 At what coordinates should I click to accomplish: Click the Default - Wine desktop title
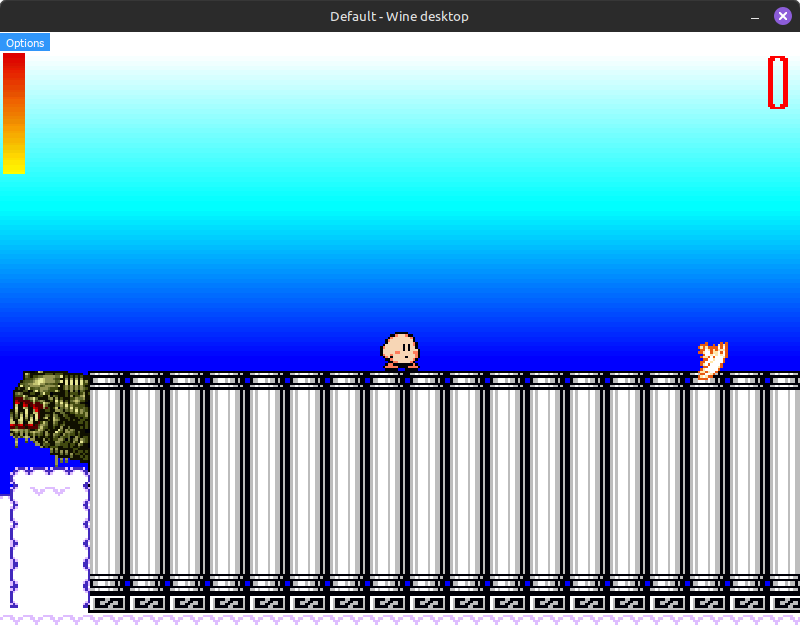click(x=399, y=16)
